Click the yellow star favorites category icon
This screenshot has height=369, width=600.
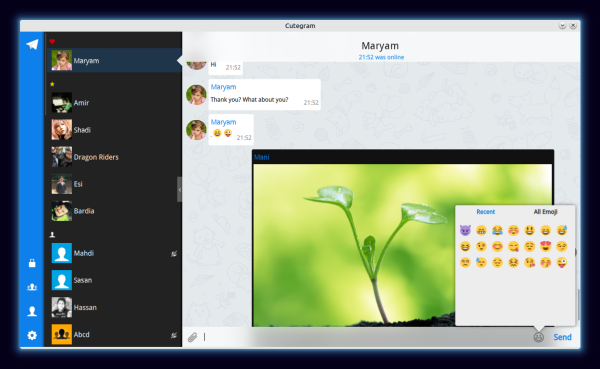coord(52,84)
